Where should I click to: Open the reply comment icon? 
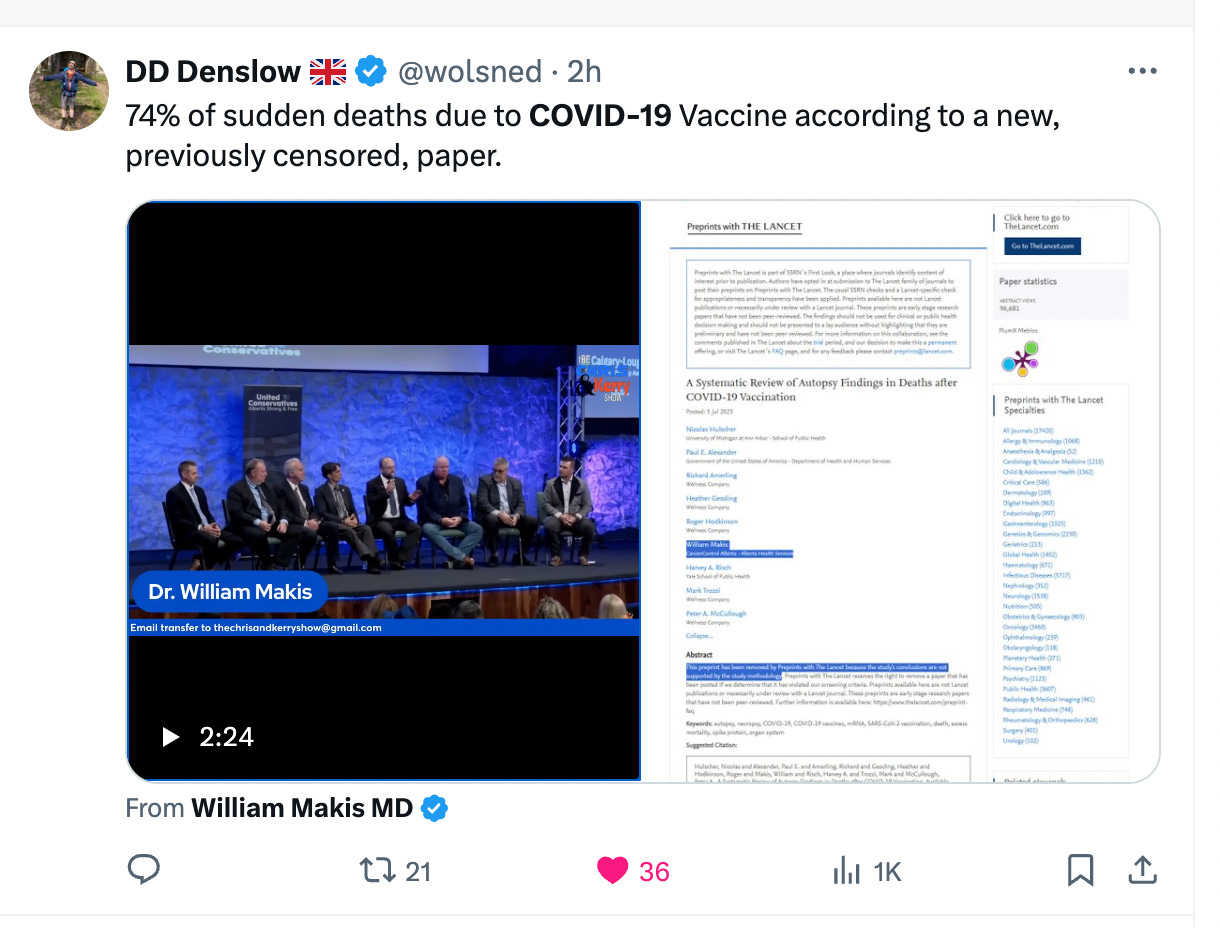(144, 871)
